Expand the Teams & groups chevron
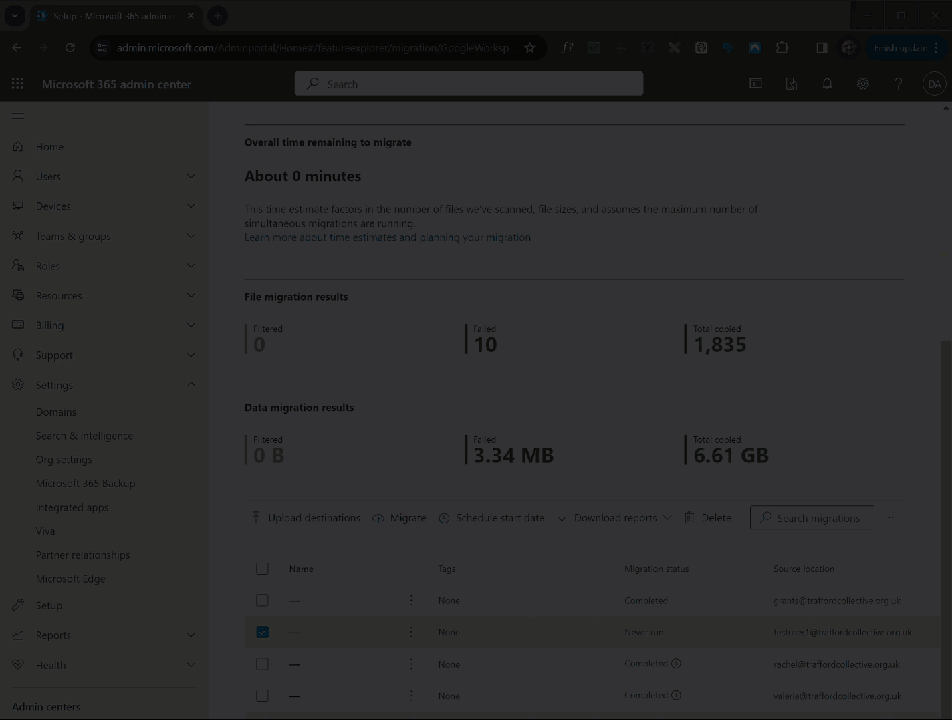The image size is (952, 720). pos(191,236)
